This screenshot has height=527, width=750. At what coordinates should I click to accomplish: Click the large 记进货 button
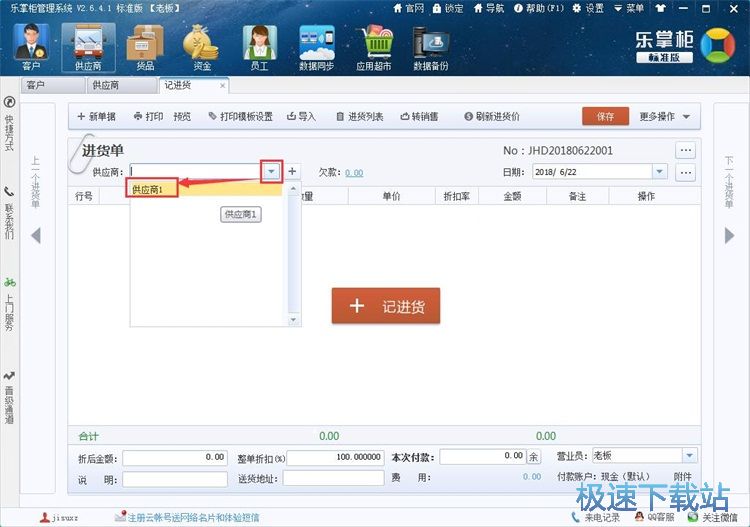[x=386, y=306]
